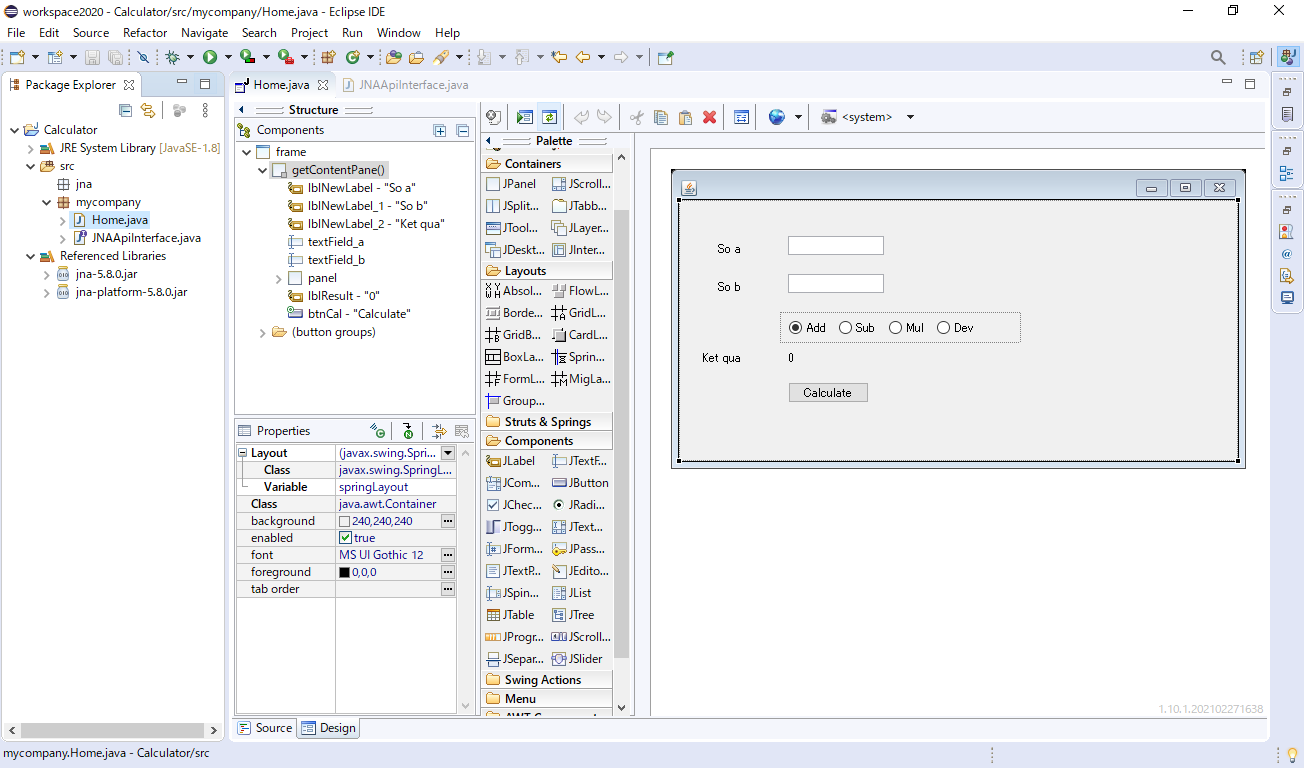Click the foreground color swatch 0,0,0
The height and width of the screenshot is (768, 1304).
pyautogui.click(x=345, y=571)
